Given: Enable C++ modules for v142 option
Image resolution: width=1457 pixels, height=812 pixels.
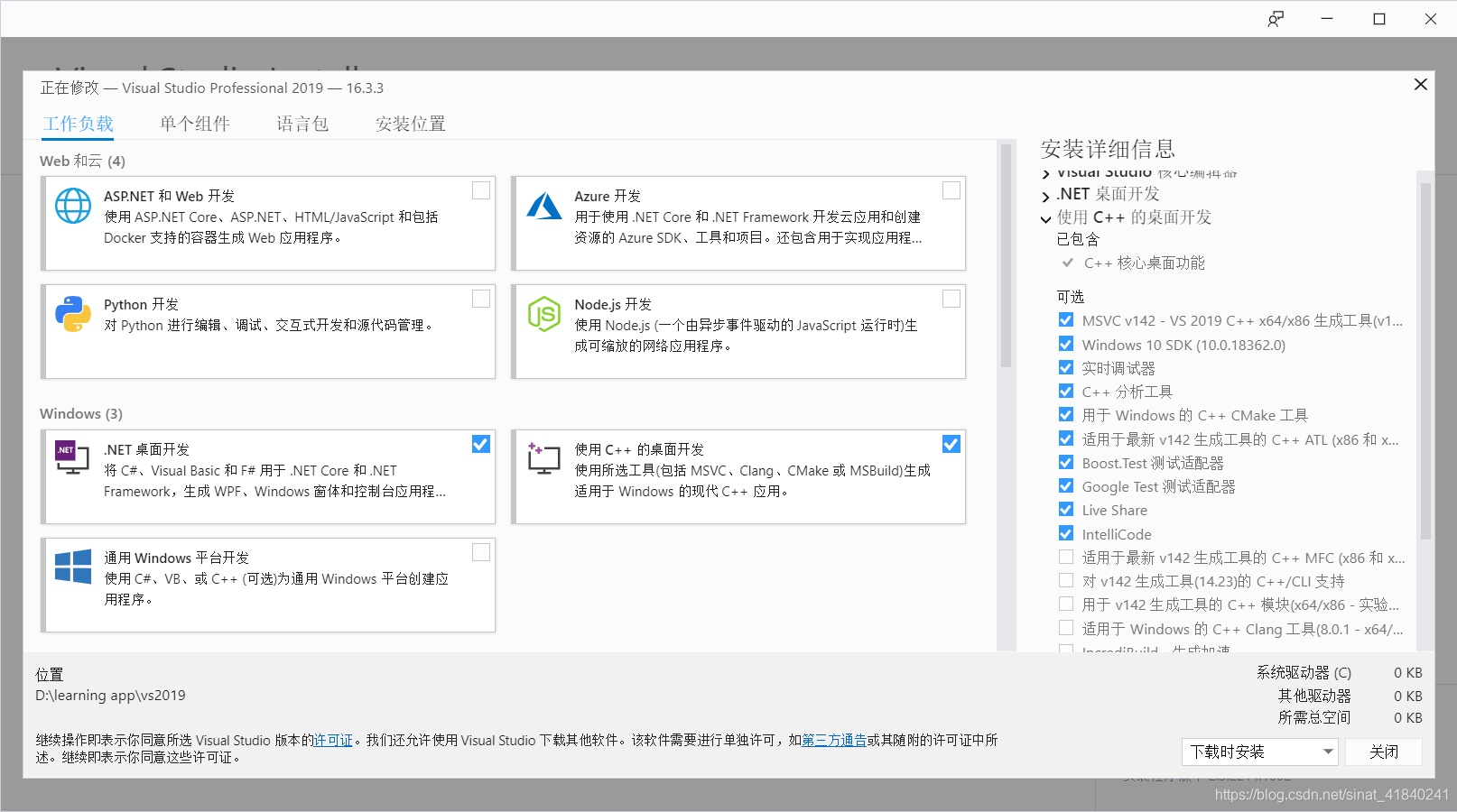Looking at the screenshot, I should pyautogui.click(x=1066, y=604).
